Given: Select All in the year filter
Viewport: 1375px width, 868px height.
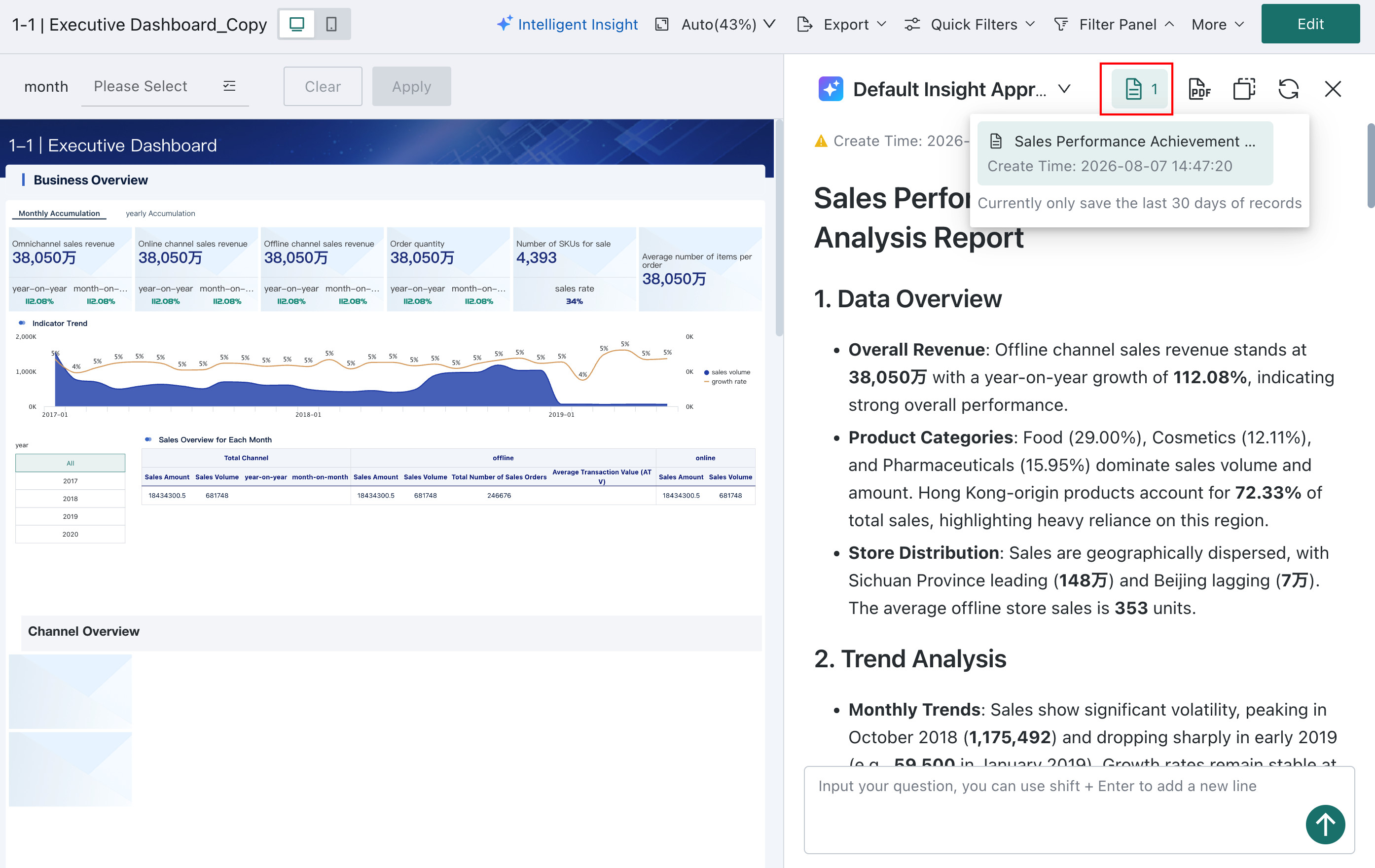Looking at the screenshot, I should (70, 463).
